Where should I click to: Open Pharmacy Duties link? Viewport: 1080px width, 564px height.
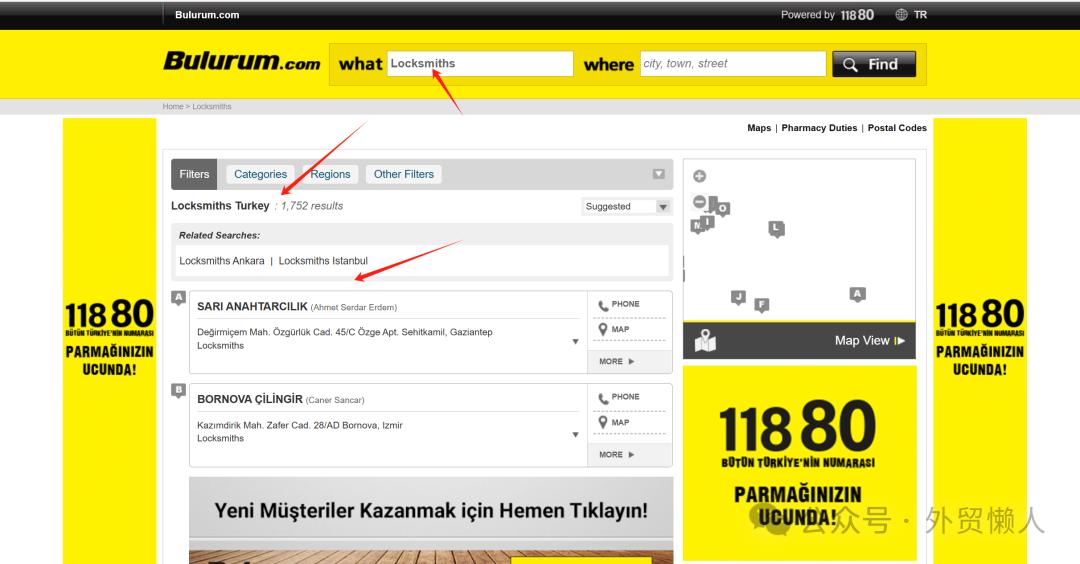tap(819, 128)
